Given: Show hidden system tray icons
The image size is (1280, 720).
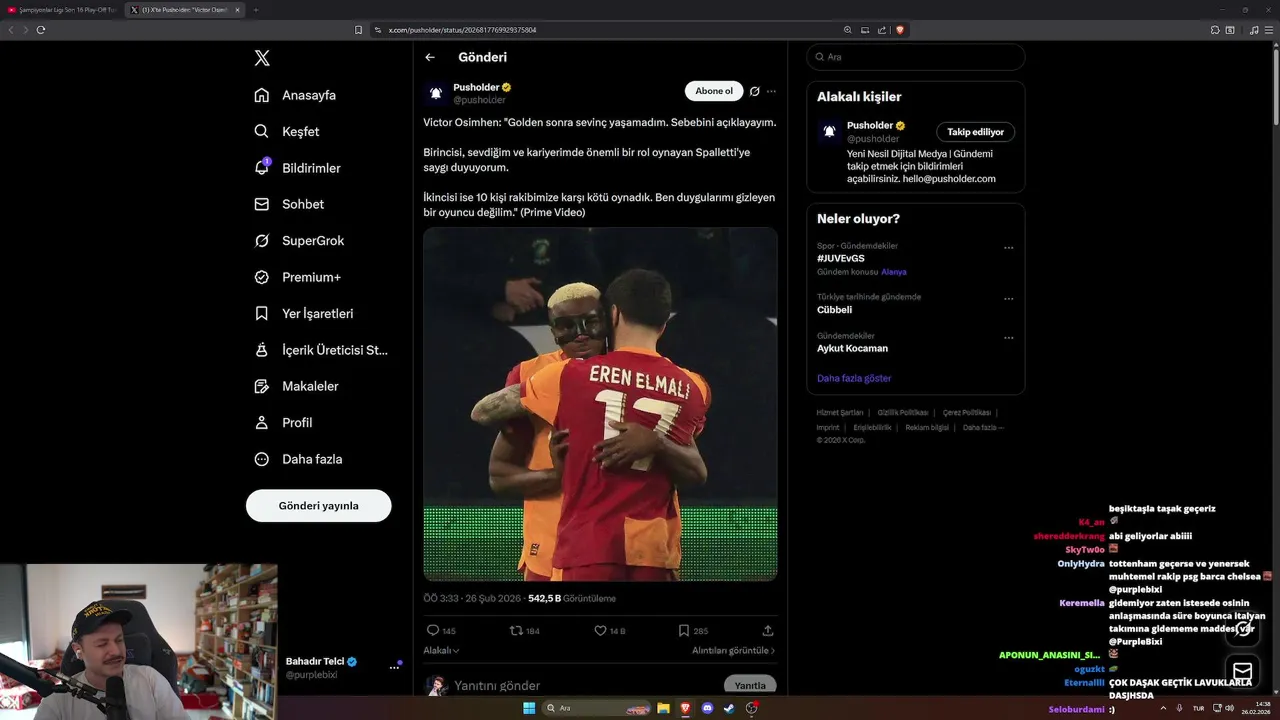Looking at the screenshot, I should tap(1163, 708).
